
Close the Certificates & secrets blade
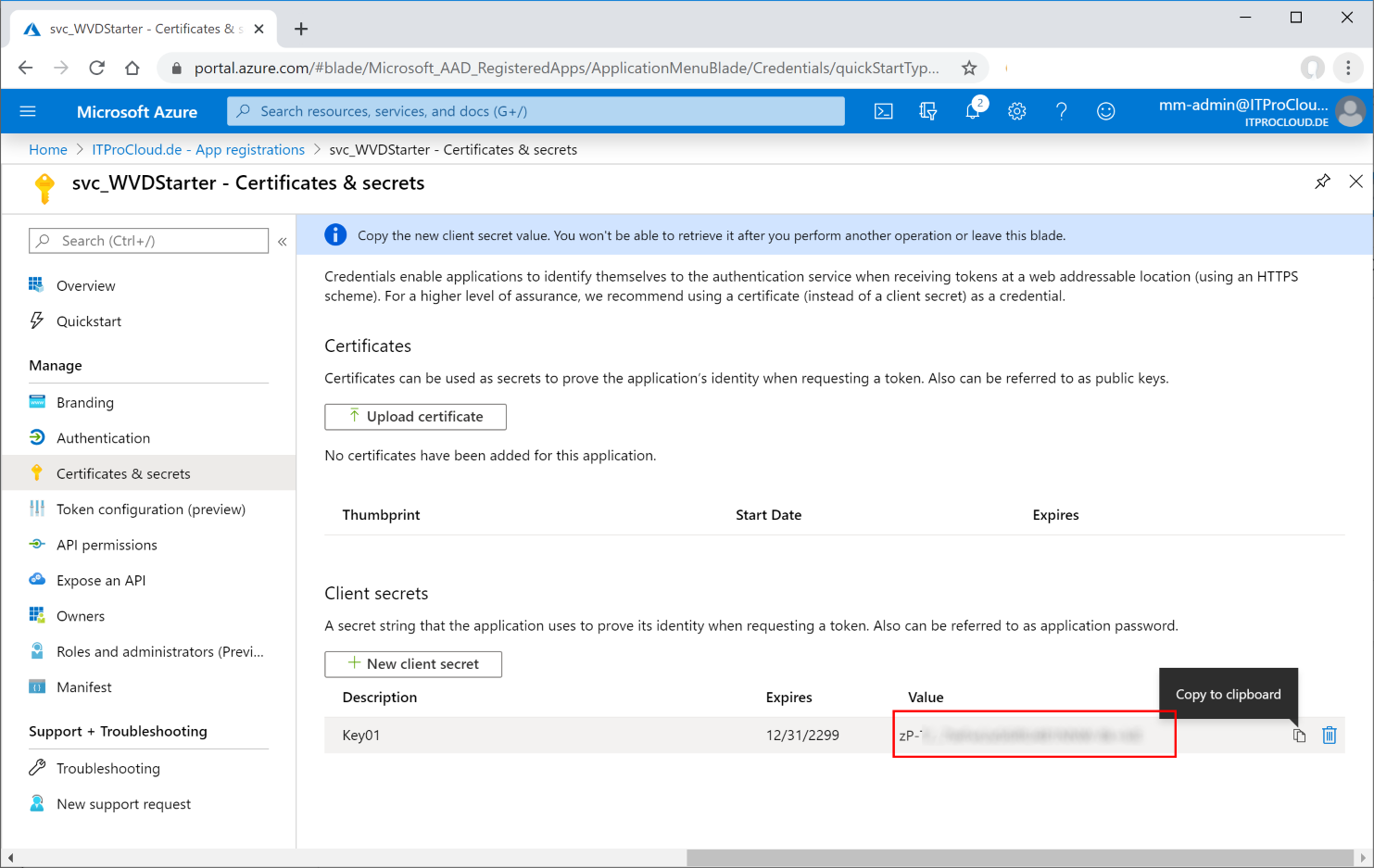pyautogui.click(x=1356, y=182)
